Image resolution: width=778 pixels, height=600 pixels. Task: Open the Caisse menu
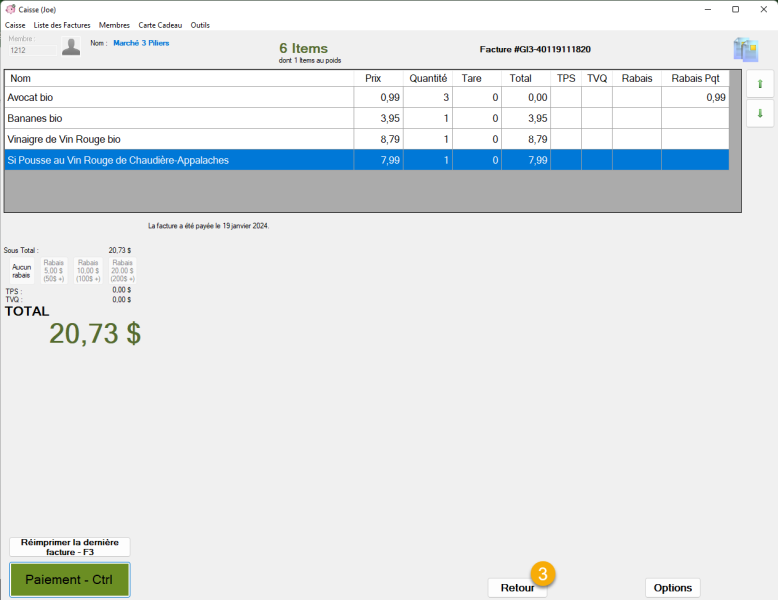click(x=15, y=25)
